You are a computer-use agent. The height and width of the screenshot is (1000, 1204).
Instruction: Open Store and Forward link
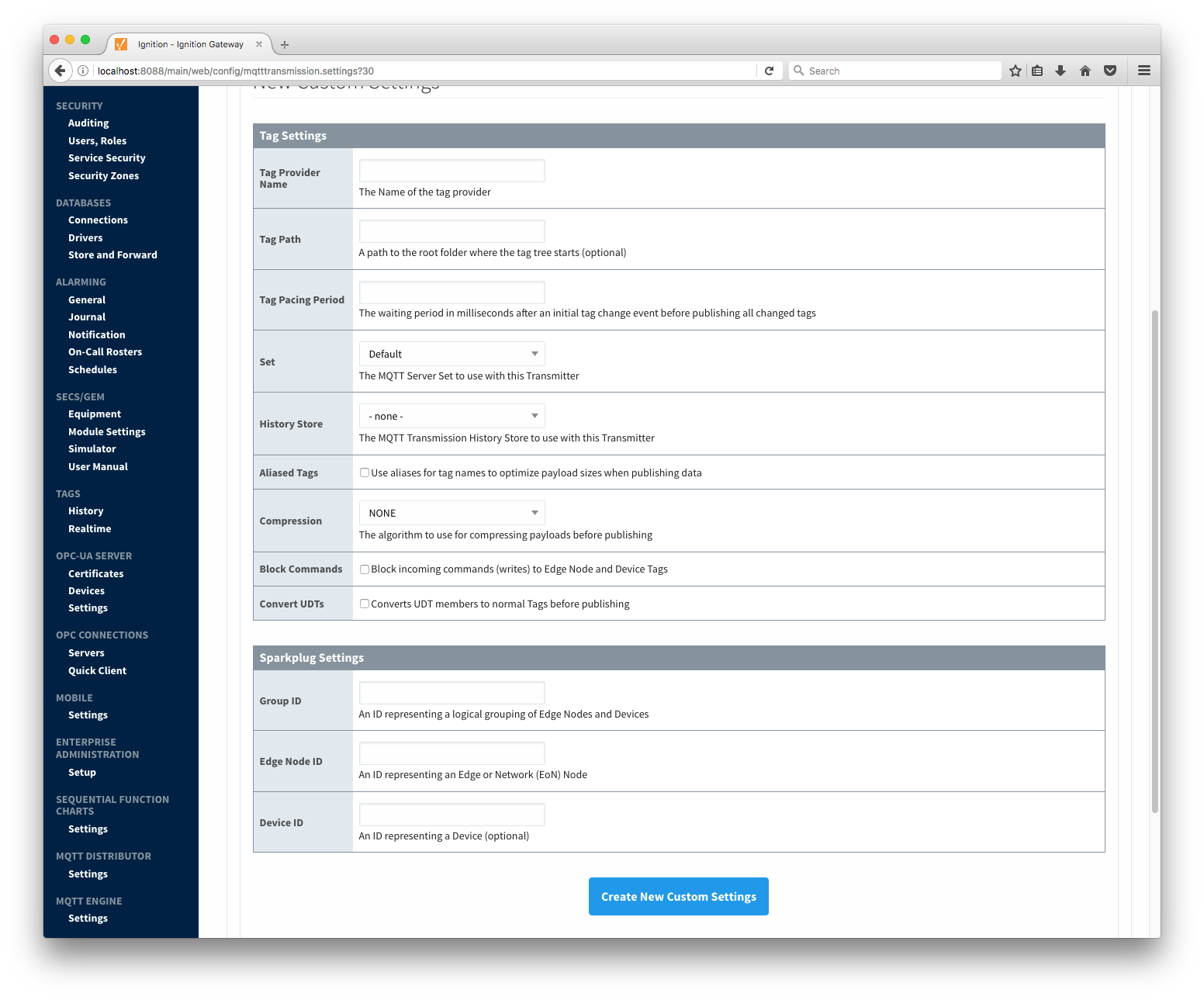(112, 255)
